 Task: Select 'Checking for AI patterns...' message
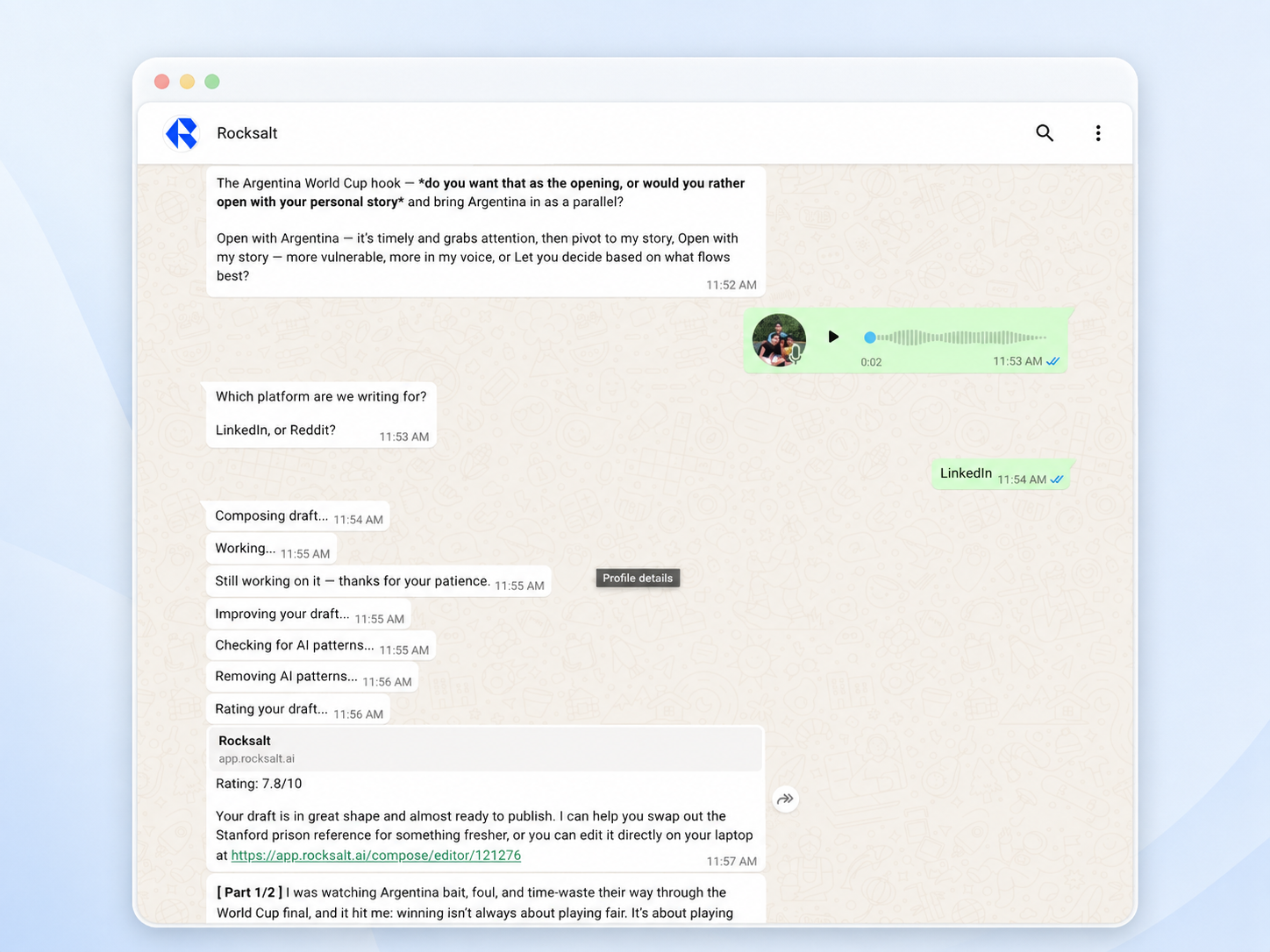[321, 646]
